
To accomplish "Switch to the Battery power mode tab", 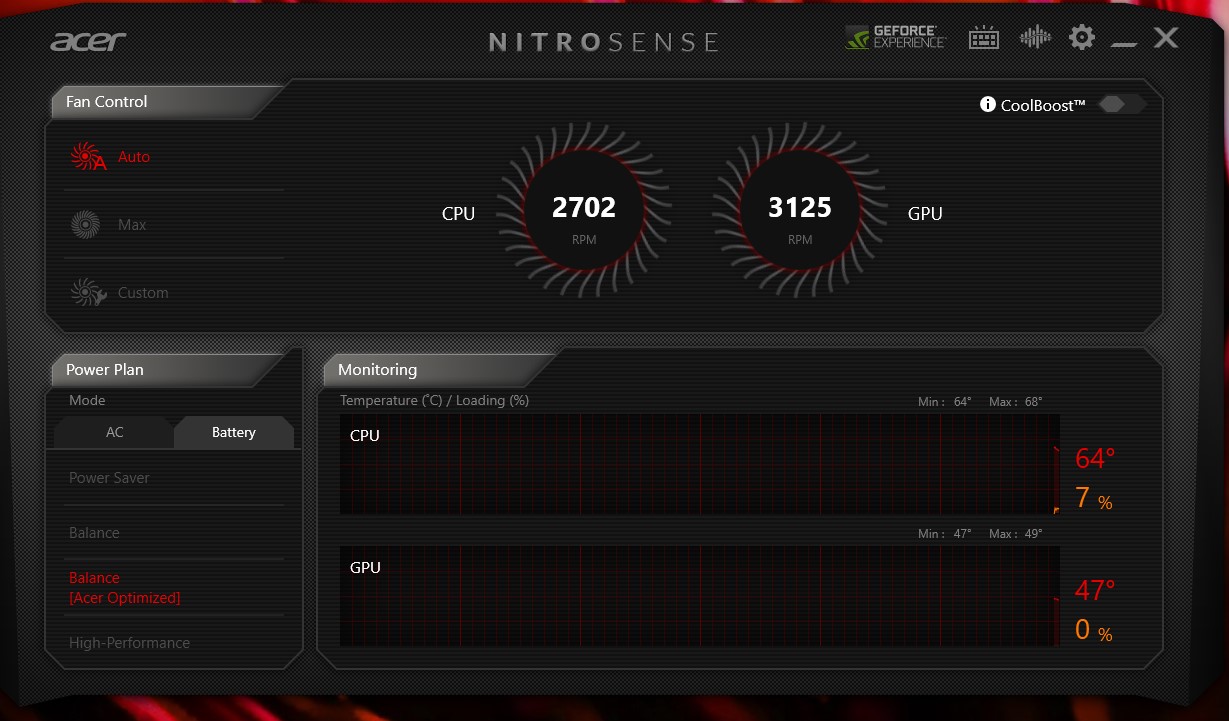I will 233,433.
